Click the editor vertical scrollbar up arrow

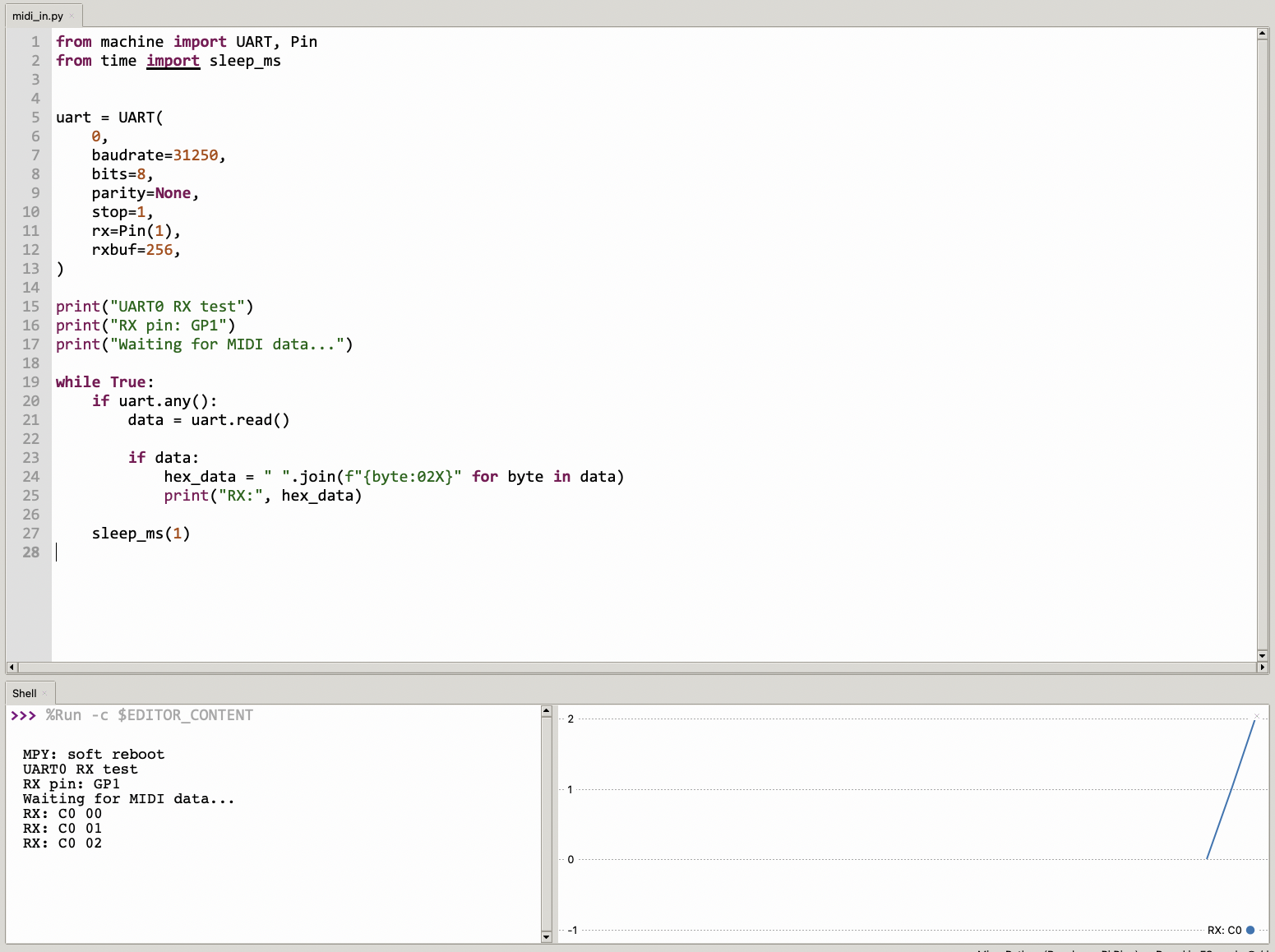point(1262,34)
